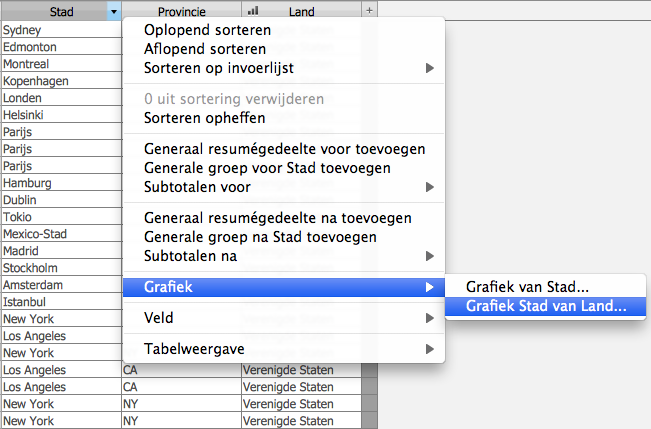The height and width of the screenshot is (429, 651).
Task: Click the Stockholm cell
Action: pos(61,268)
